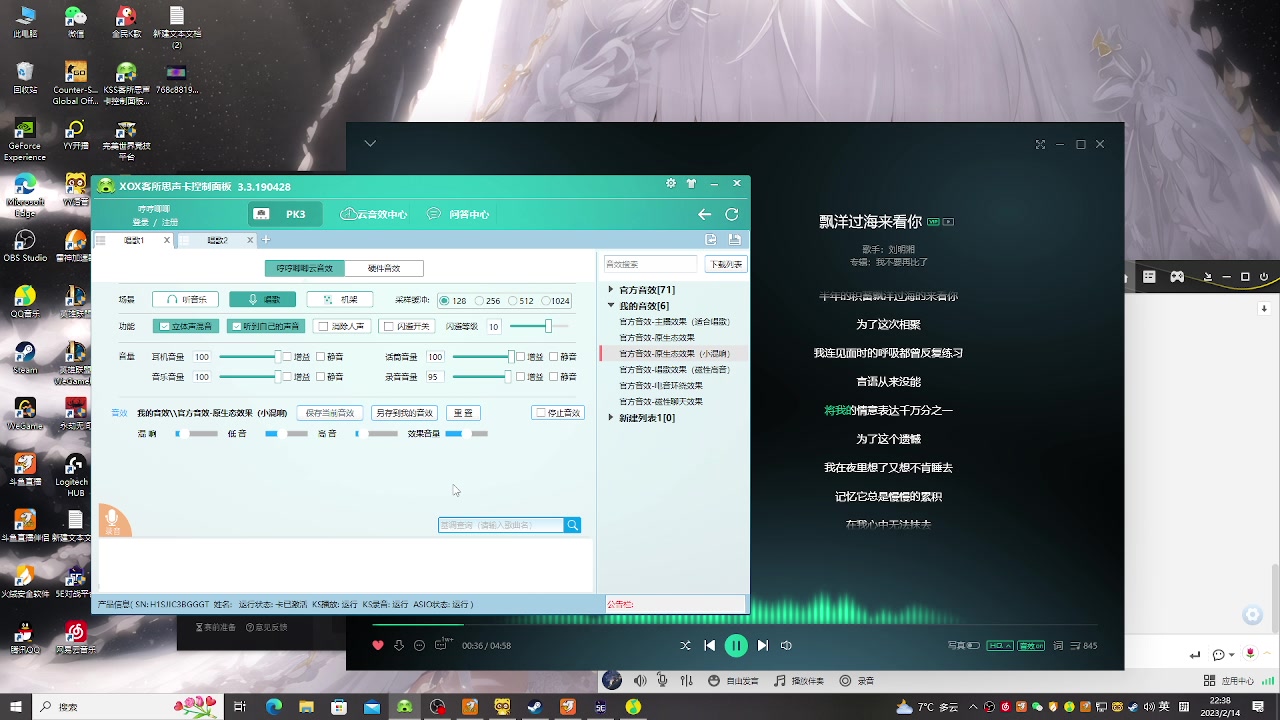Toggle the 闪避开关 ducking switch
Screen dimensions: 1280x720
pyautogui.click(x=389, y=325)
